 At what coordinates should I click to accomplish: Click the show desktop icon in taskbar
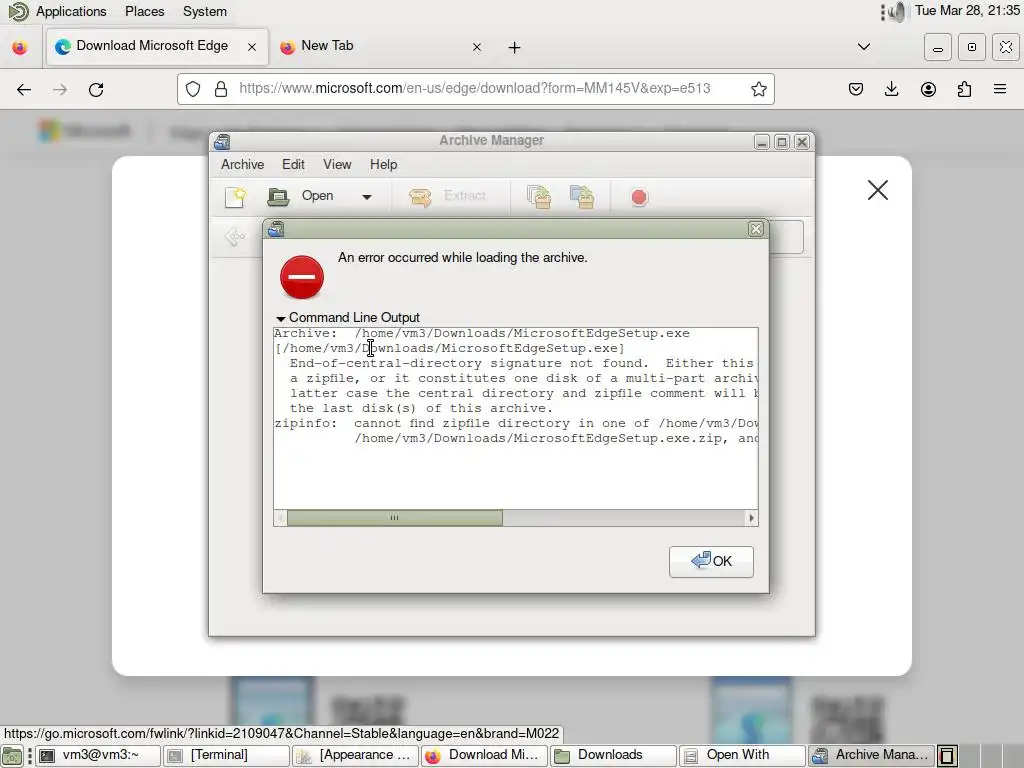tap(12, 756)
